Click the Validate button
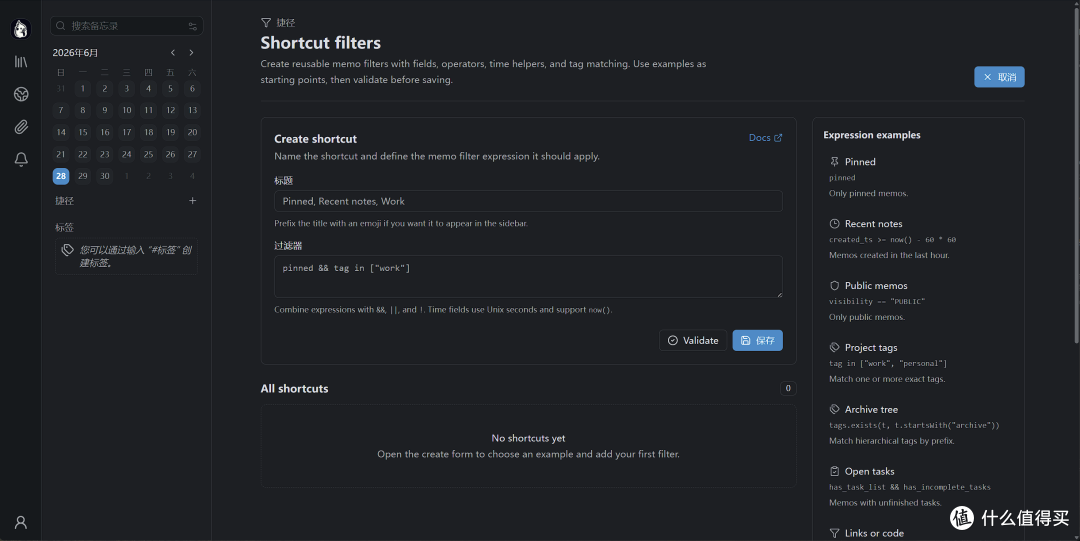The height and width of the screenshot is (541, 1080). pos(693,340)
